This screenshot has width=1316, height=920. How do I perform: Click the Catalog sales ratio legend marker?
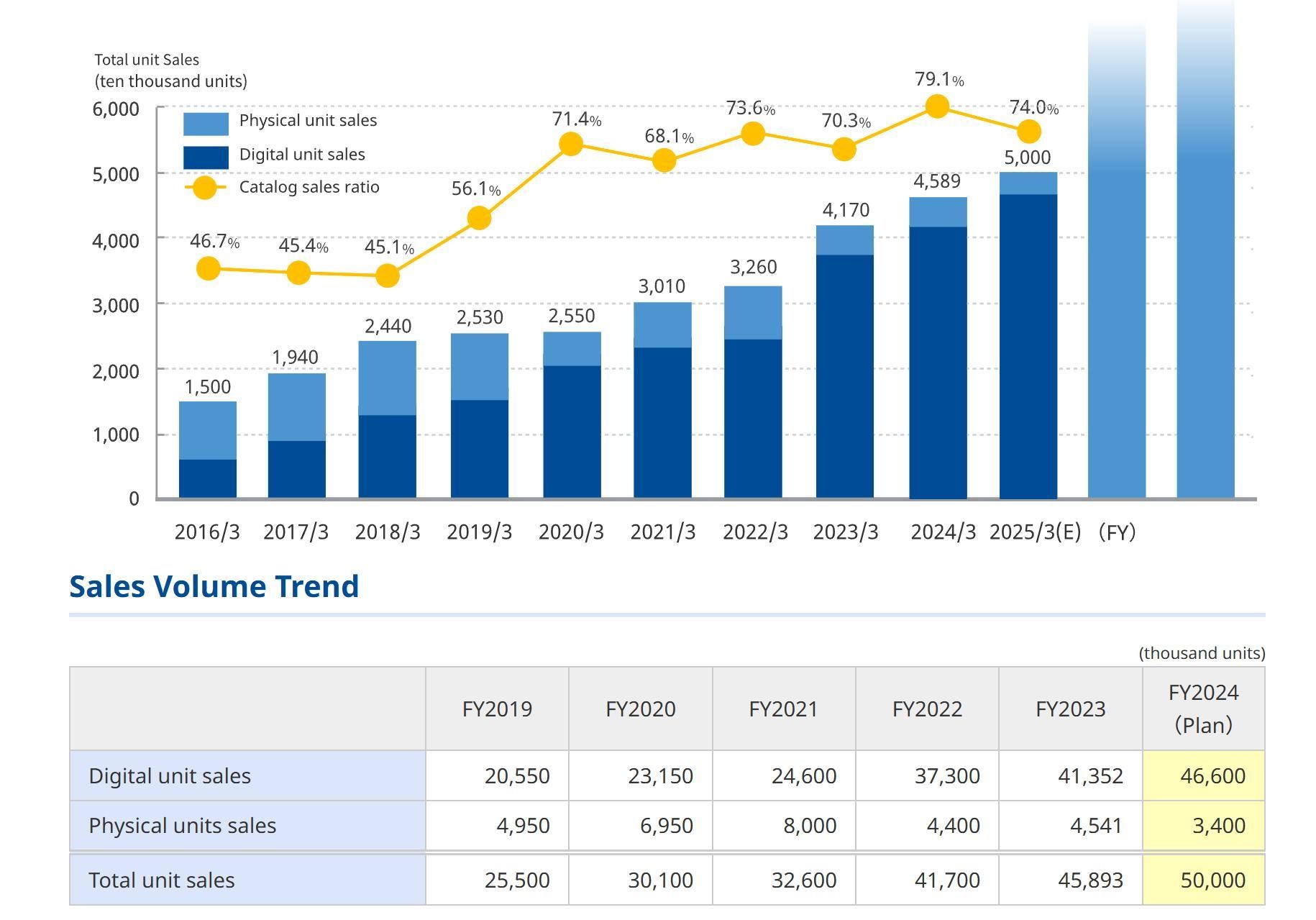coord(205,188)
